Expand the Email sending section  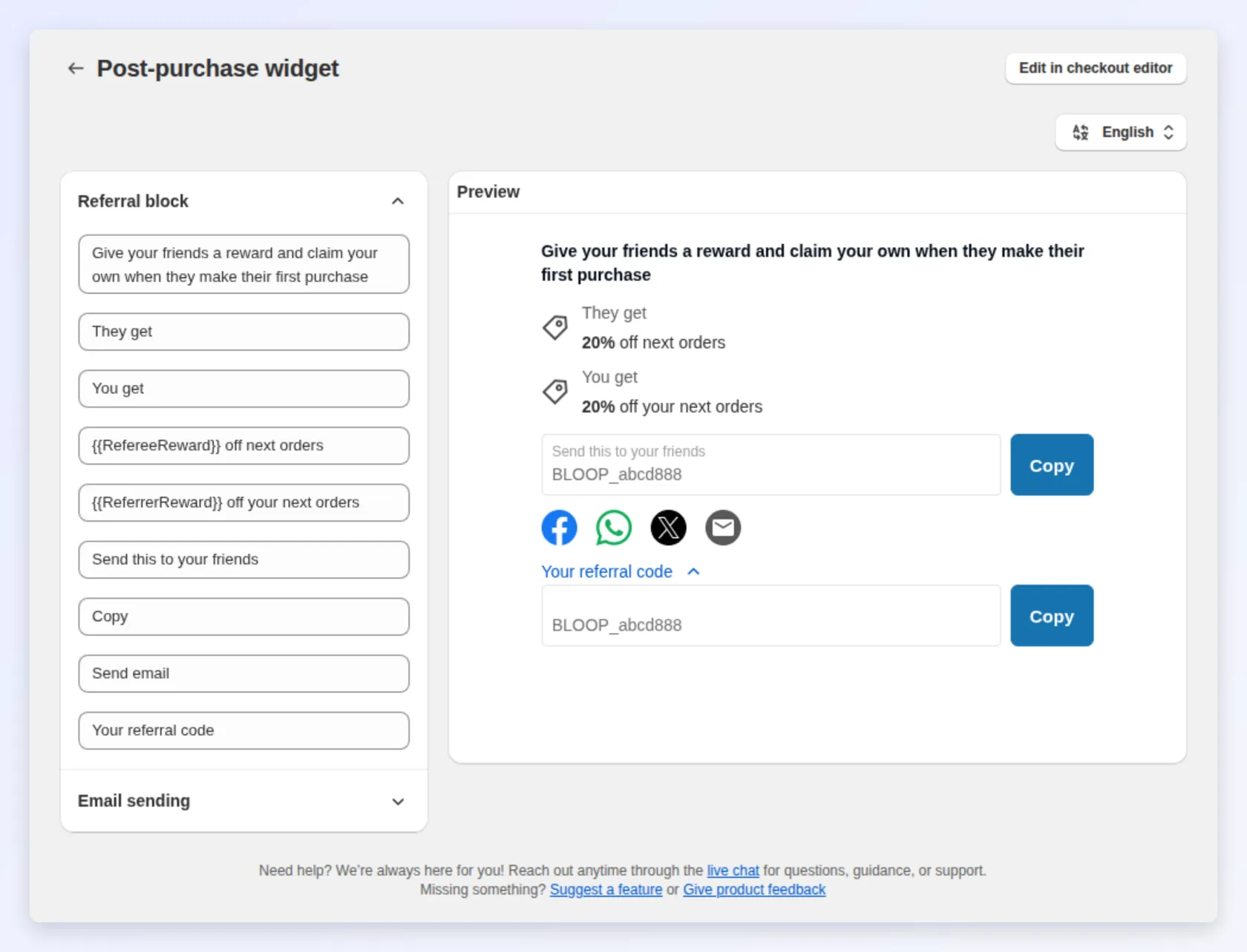(x=398, y=801)
